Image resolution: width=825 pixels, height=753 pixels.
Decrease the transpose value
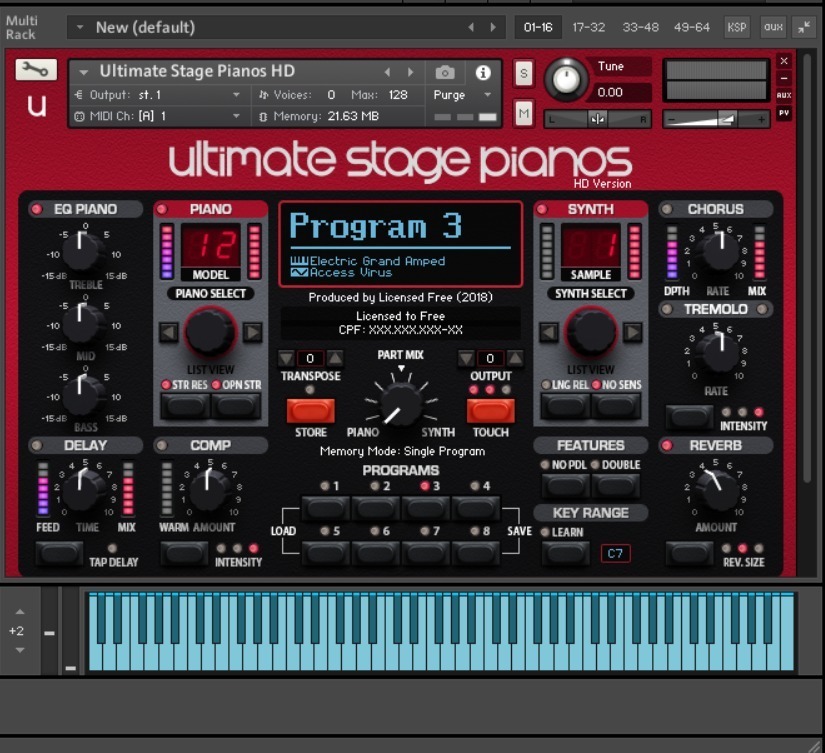tap(286, 358)
